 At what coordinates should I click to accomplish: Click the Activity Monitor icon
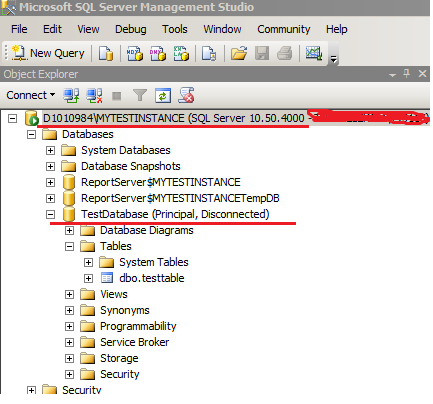314,53
